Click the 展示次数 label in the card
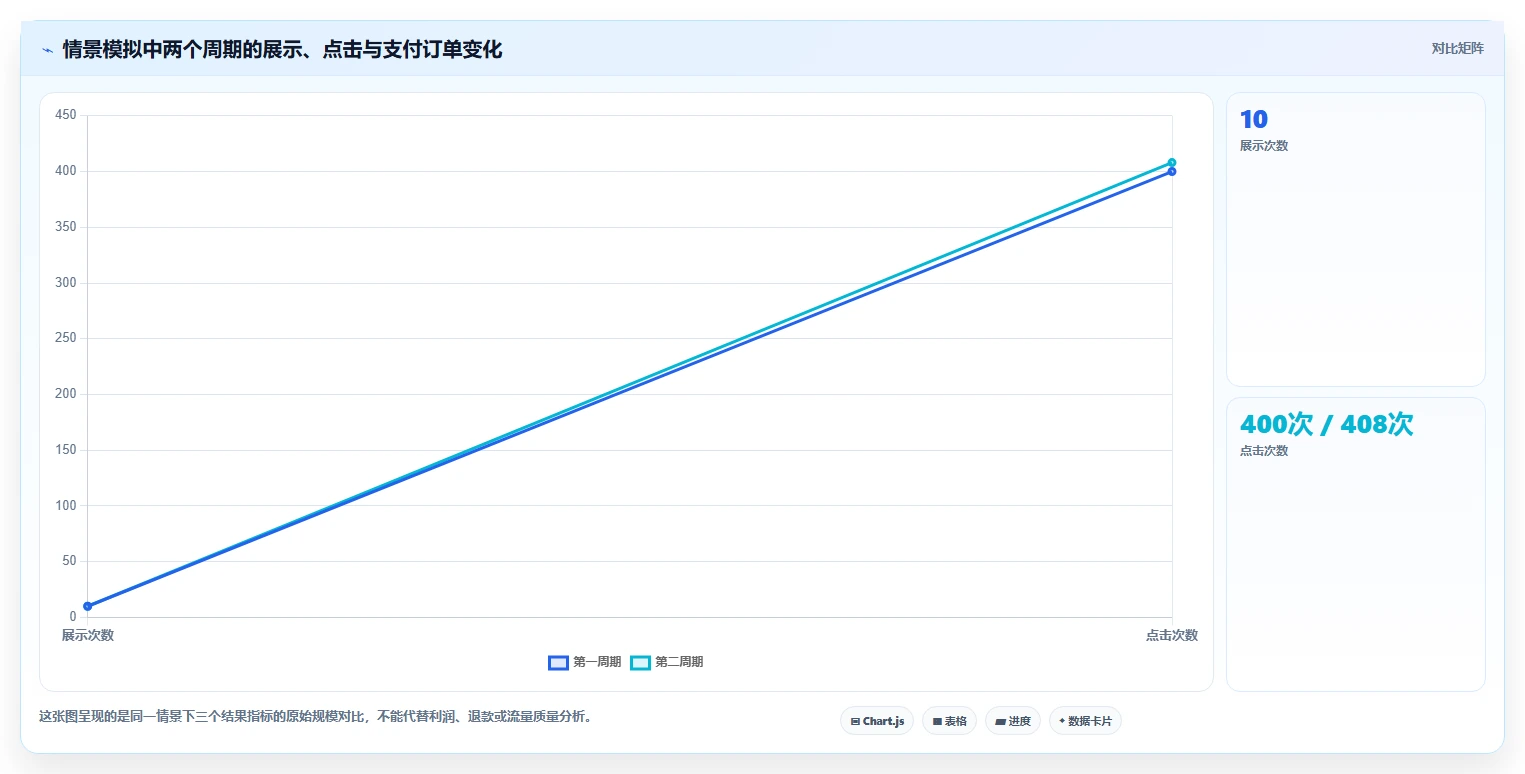The height and width of the screenshot is (774, 1525). coord(1264,146)
